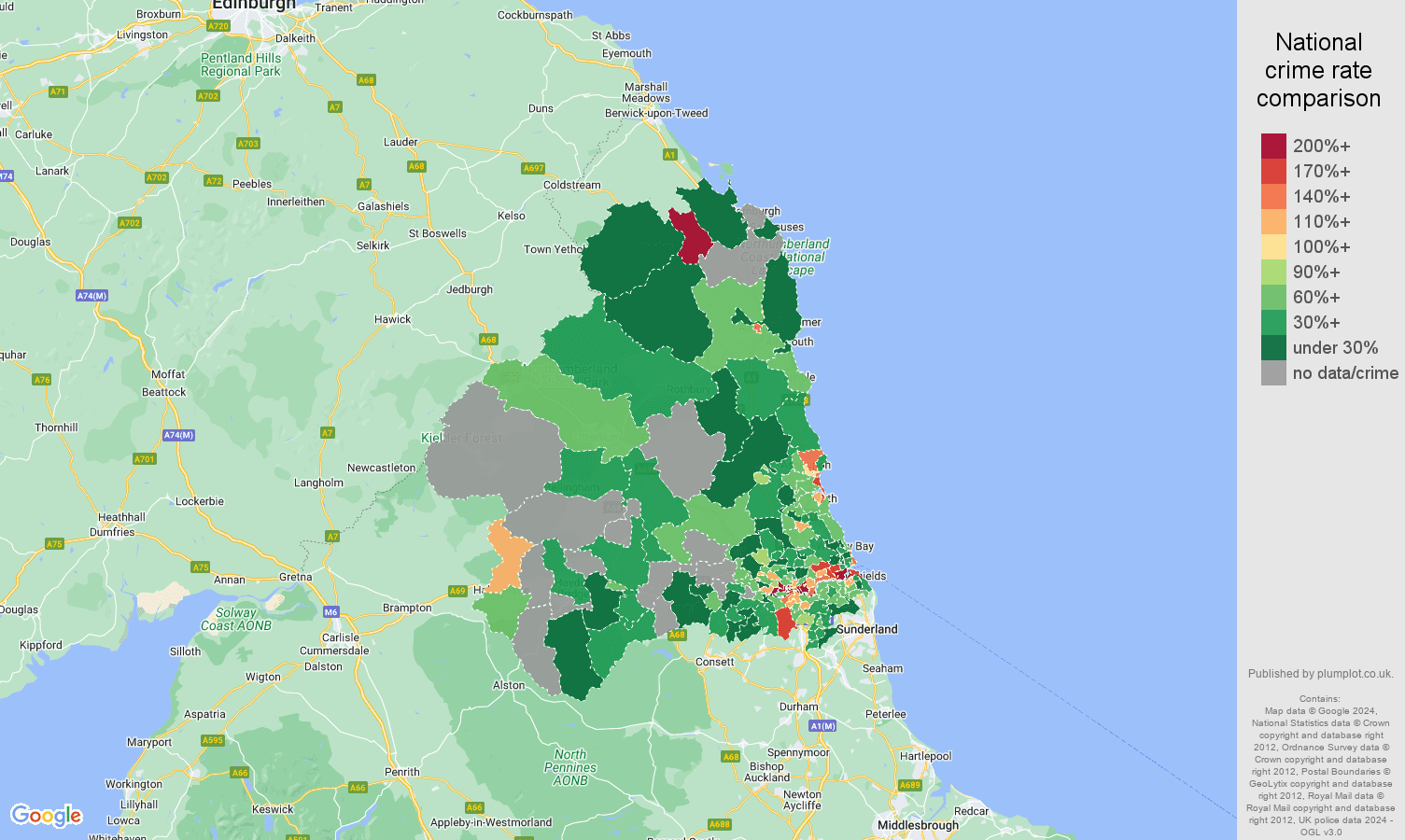Click the A68 road shield near Jedburgh
Screen dimensions: 1405x840
click(488, 340)
